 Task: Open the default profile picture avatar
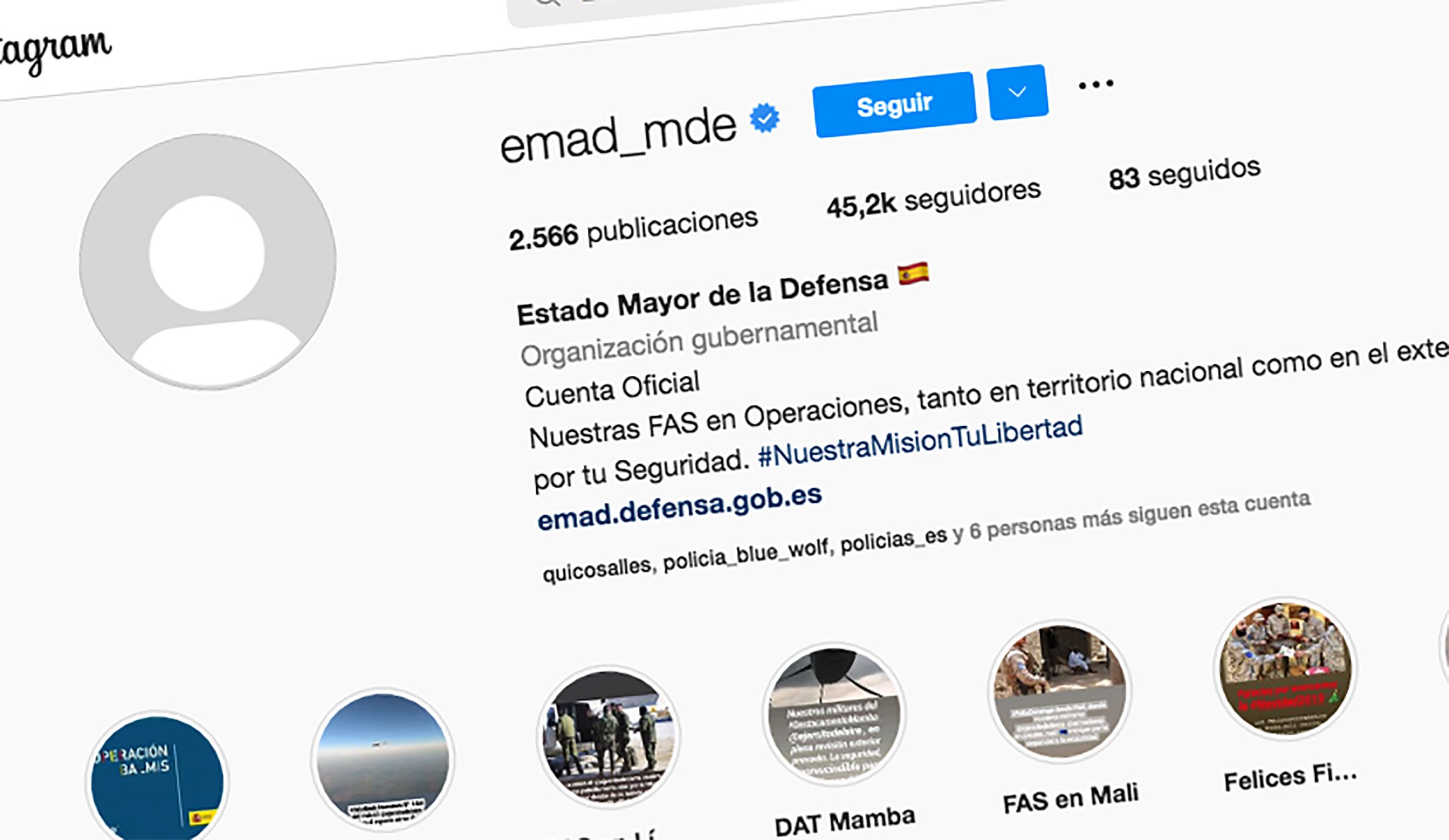tap(207, 262)
